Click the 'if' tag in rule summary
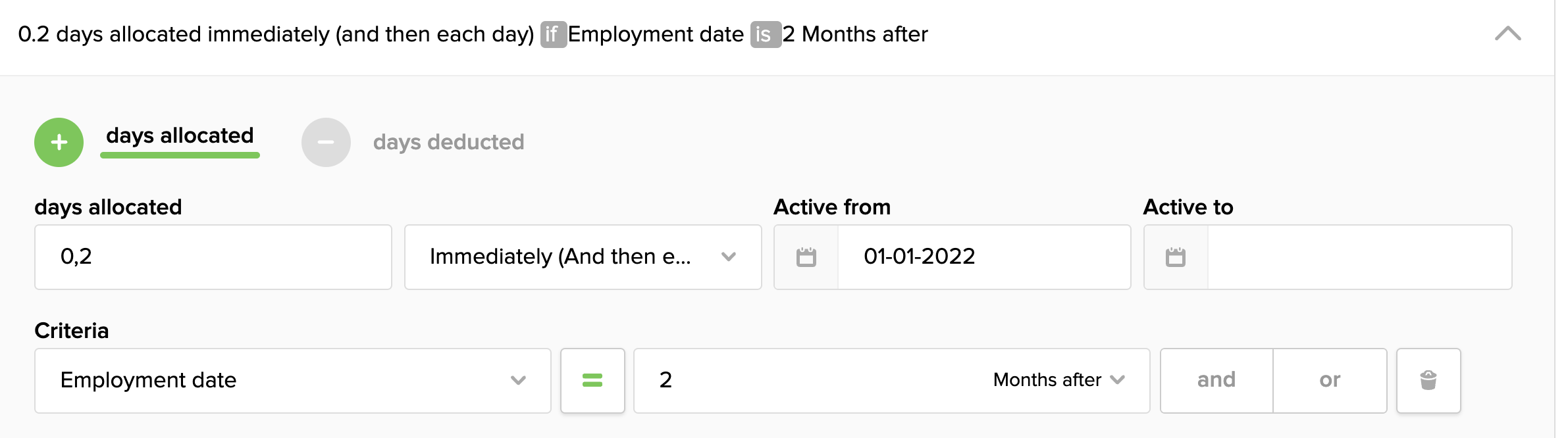This screenshot has height=438, width=1568. 553,34
